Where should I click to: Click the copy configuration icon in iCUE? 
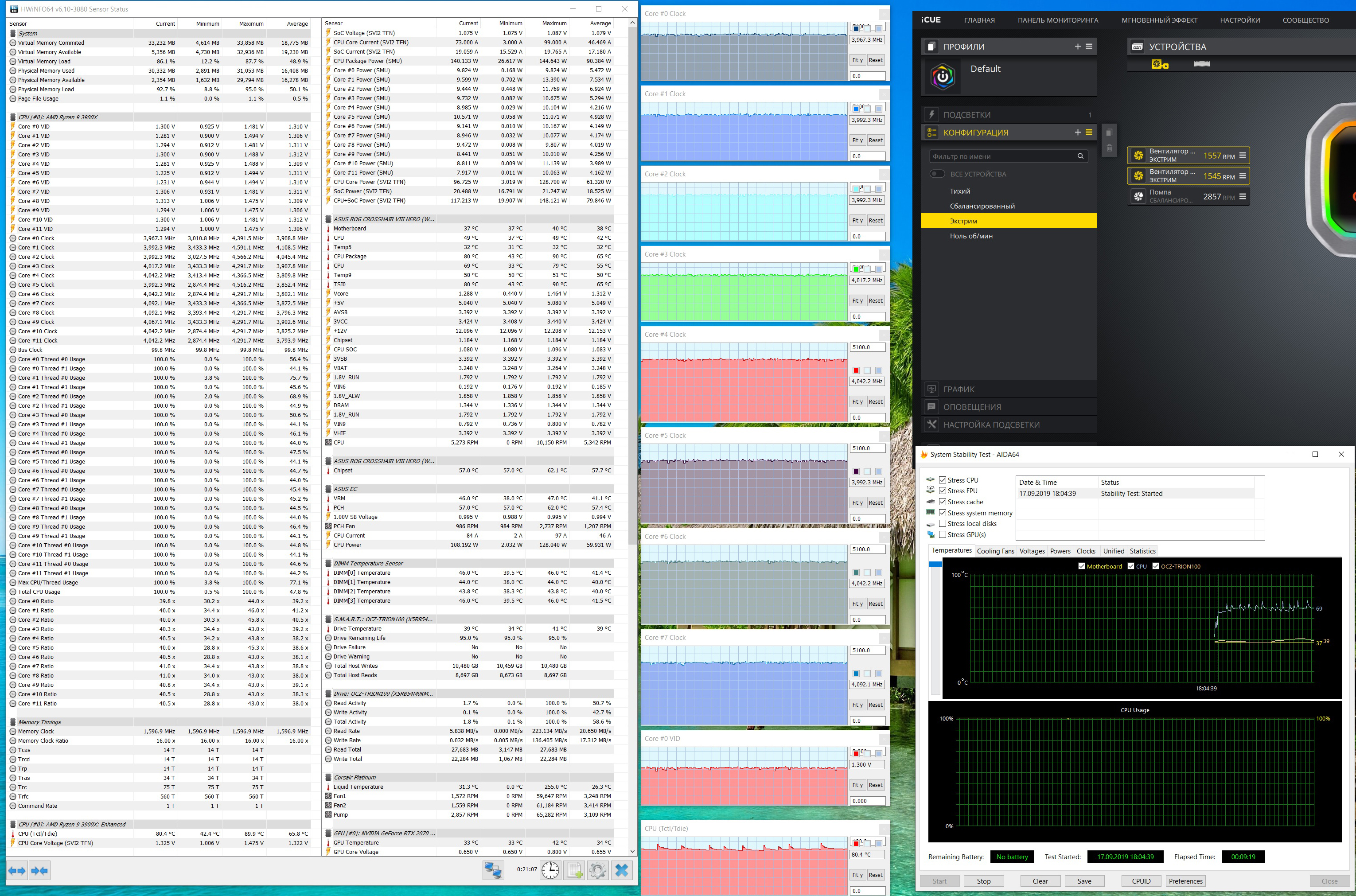point(1109,132)
